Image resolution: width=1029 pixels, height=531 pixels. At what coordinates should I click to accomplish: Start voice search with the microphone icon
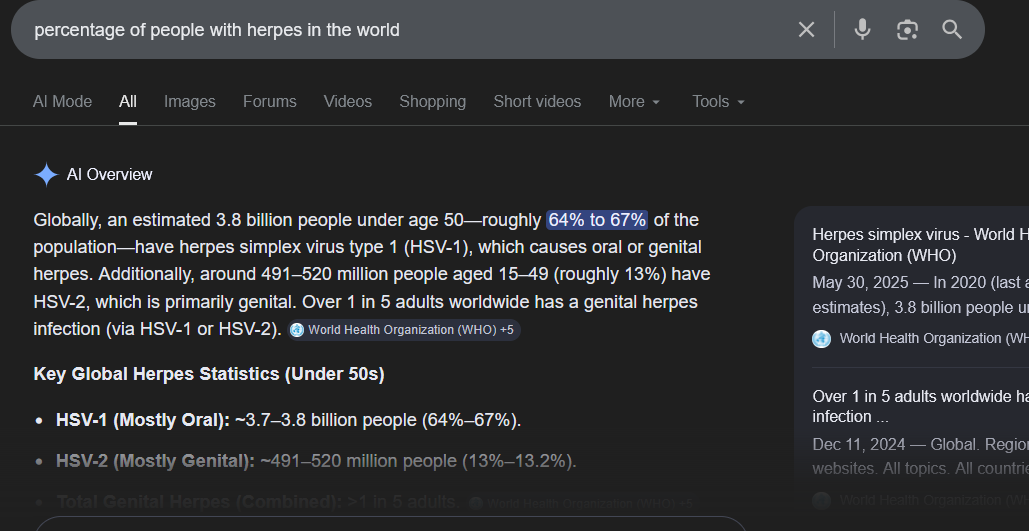coord(862,30)
